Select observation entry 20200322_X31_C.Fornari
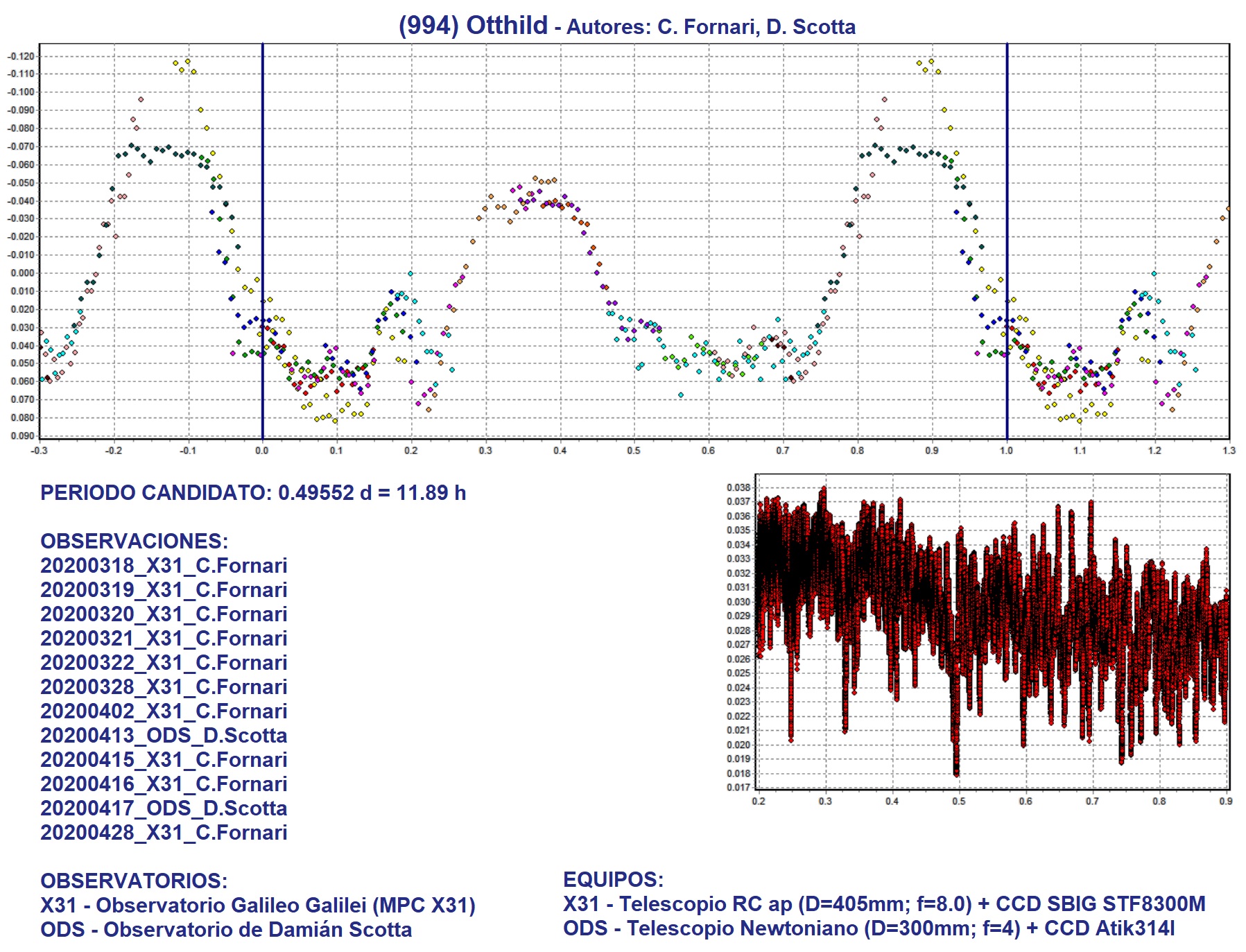This screenshot has height=952, width=1246. click(x=164, y=663)
